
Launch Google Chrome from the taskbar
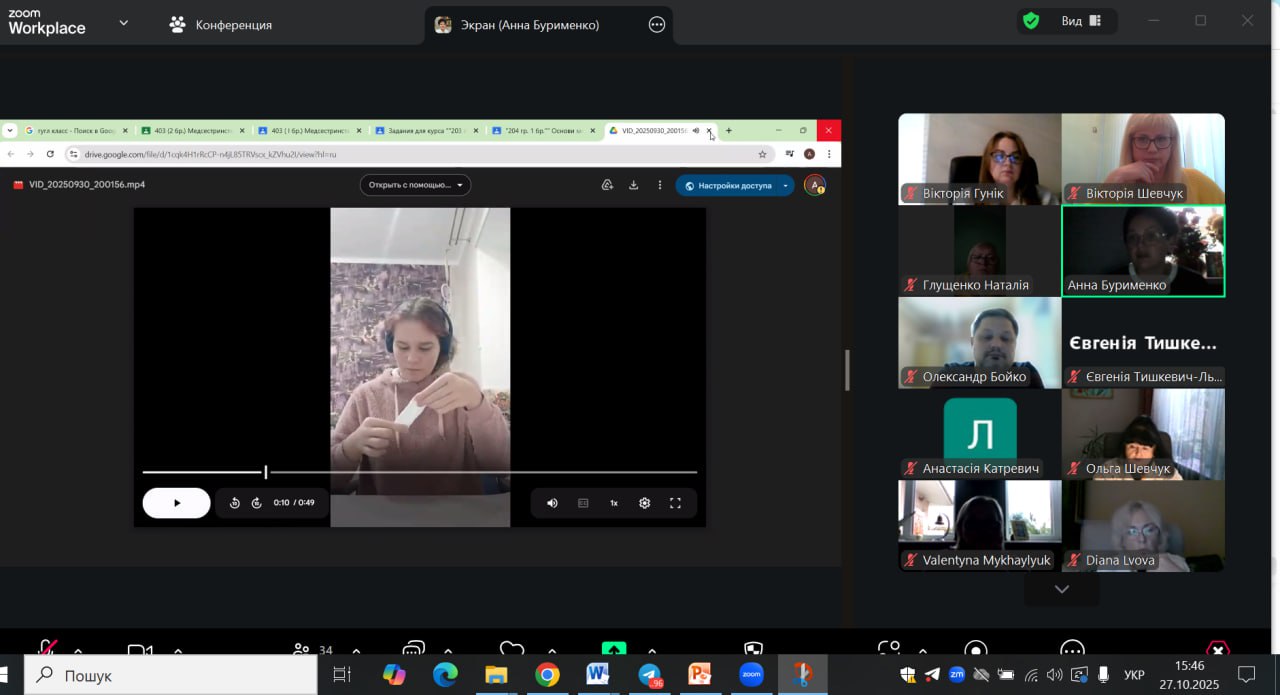547,676
